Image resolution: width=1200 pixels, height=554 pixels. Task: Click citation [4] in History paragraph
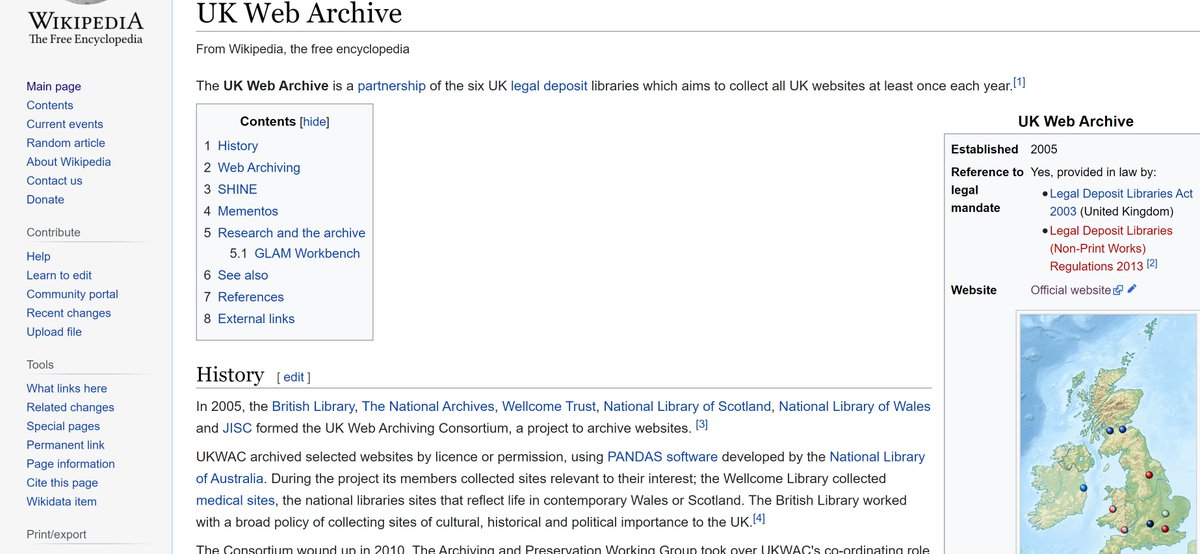point(759,518)
